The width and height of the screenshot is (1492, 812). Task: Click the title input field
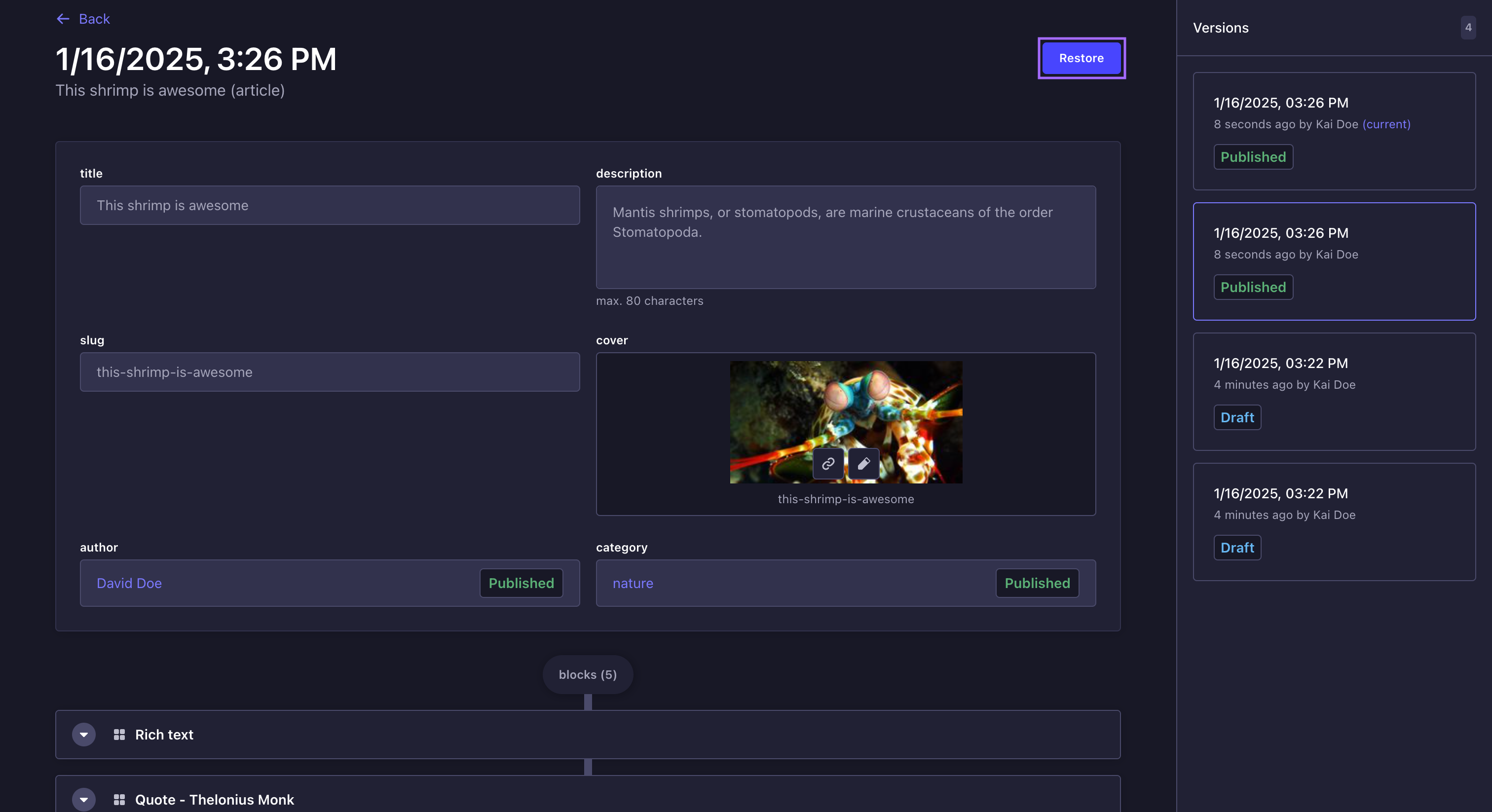point(329,205)
